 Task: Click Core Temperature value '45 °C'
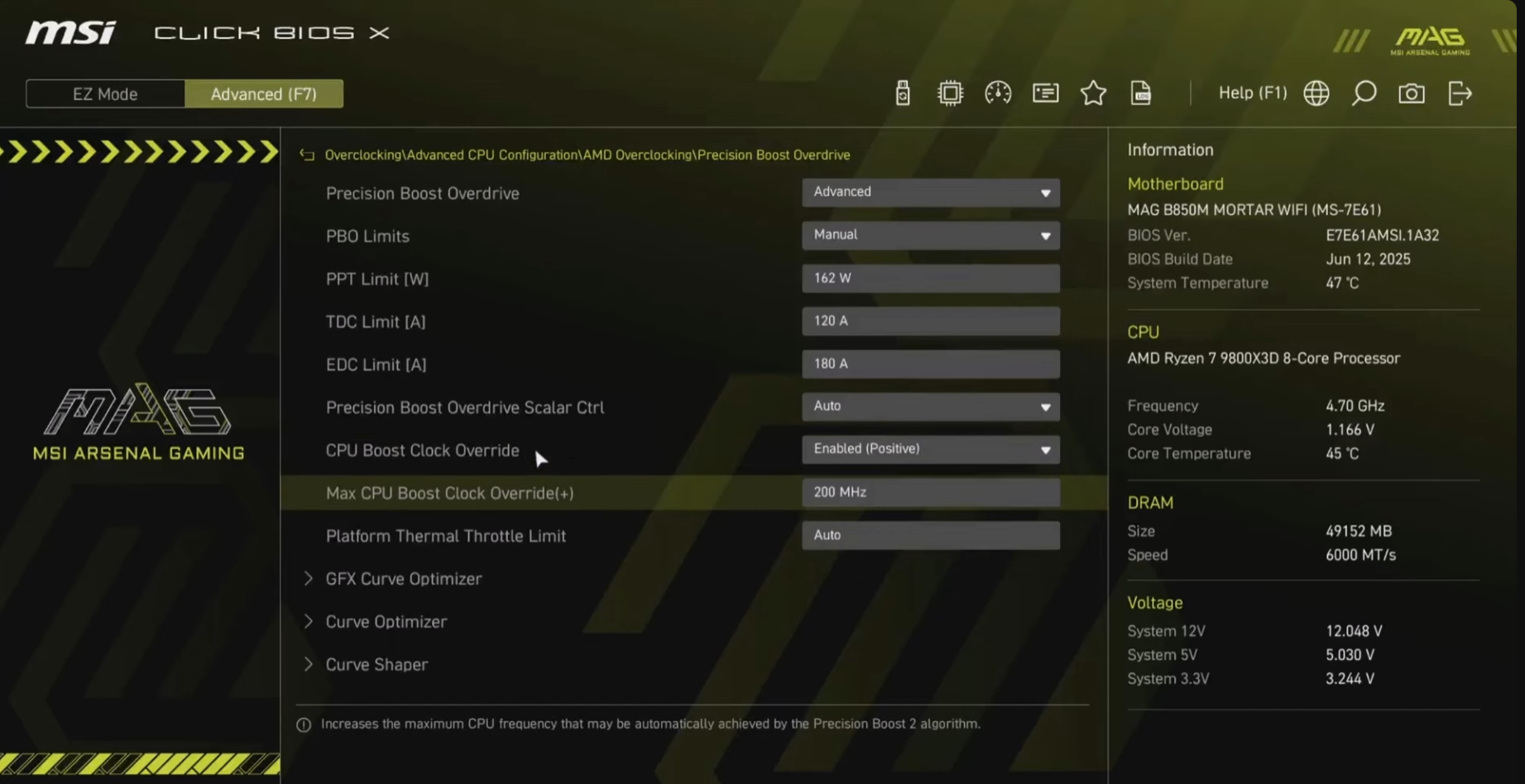pyautogui.click(x=1342, y=454)
